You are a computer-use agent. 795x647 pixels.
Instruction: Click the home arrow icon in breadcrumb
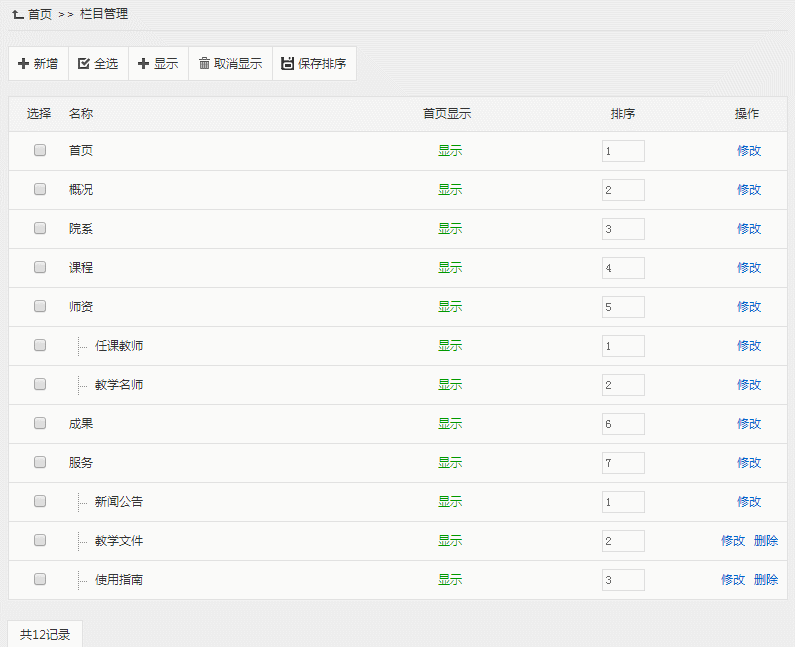coord(17,14)
